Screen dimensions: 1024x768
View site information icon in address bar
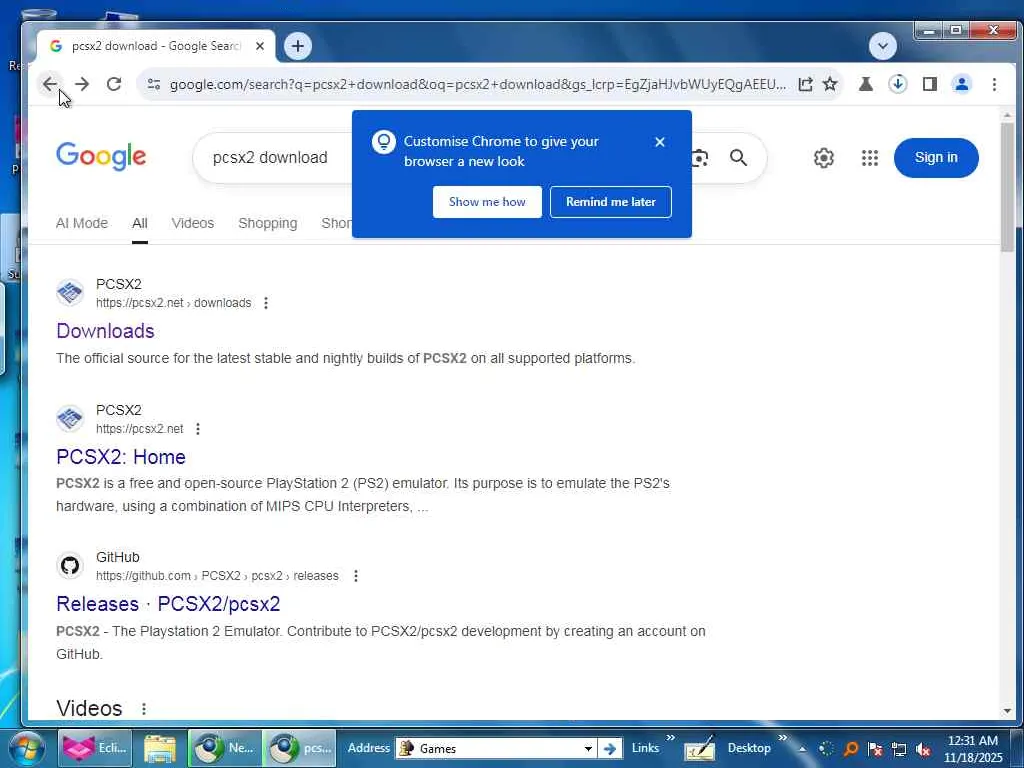coord(154,84)
